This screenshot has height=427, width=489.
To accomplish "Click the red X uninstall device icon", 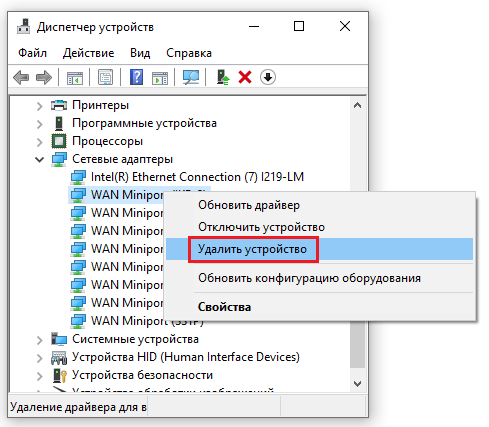I will 245,77.
